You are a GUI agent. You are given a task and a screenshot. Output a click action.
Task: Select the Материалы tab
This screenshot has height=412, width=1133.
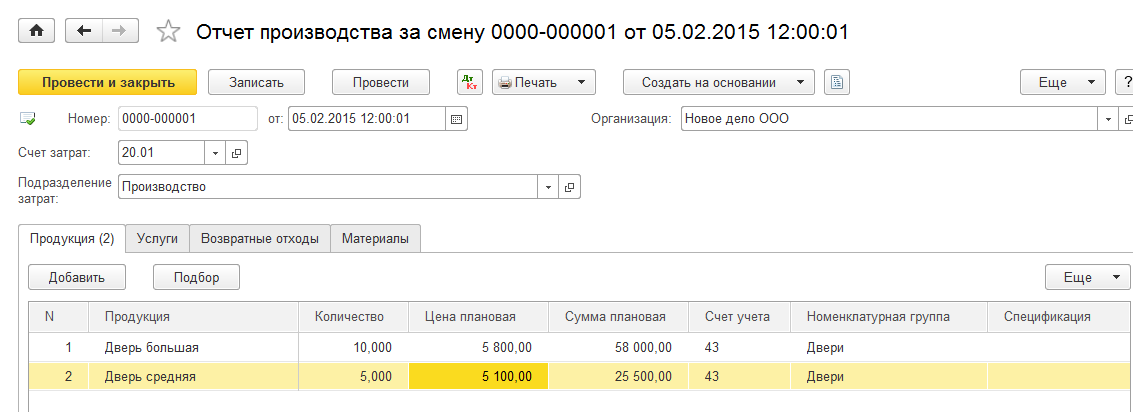[x=375, y=239]
